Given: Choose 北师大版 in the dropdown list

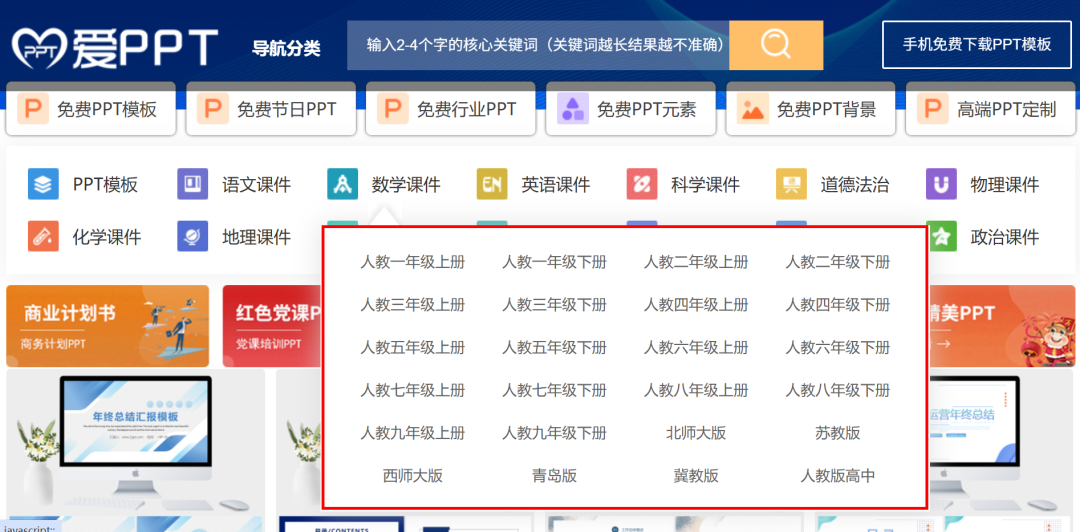Looking at the screenshot, I should pos(696,433).
